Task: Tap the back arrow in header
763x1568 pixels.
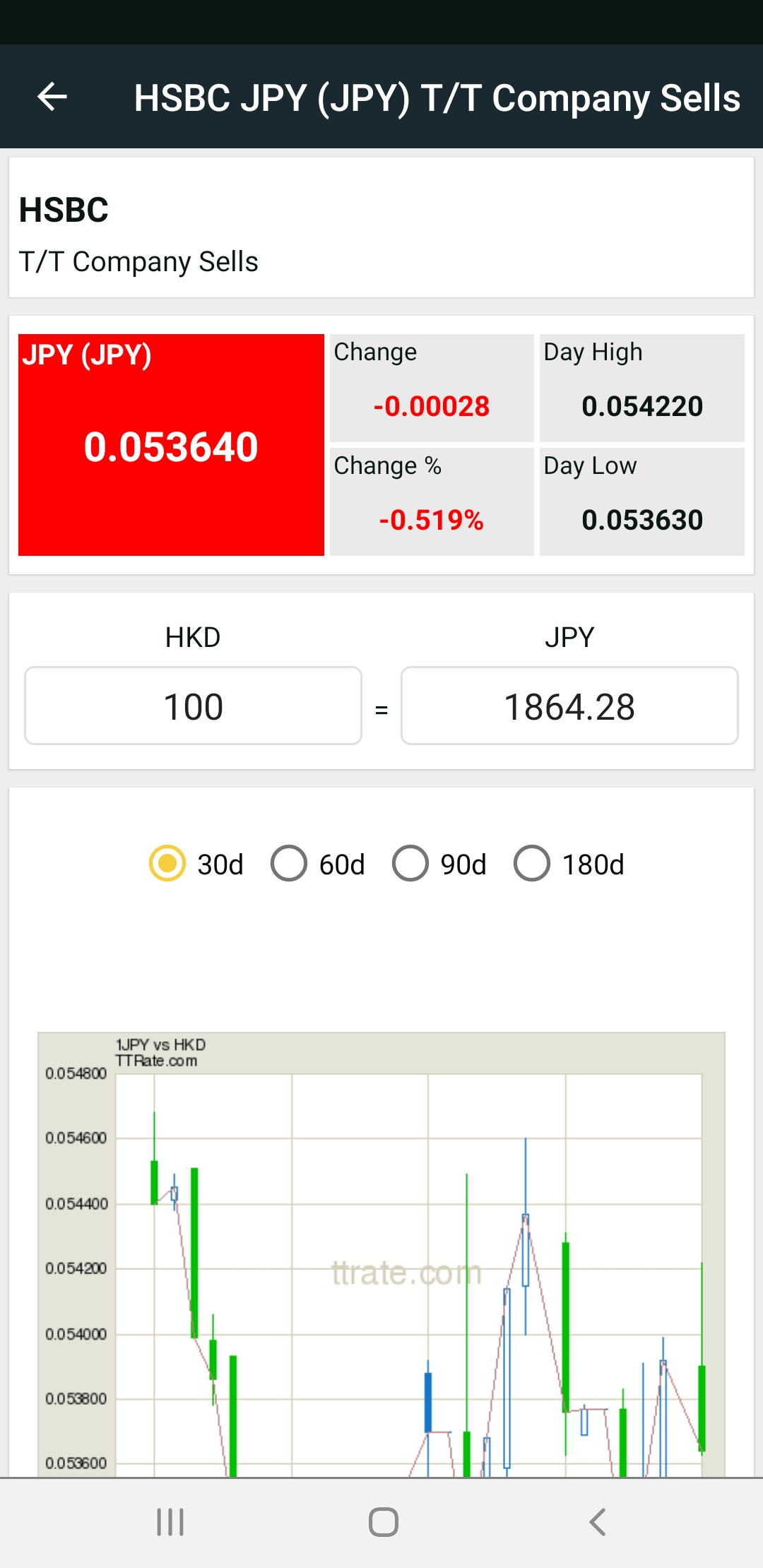Action: [x=52, y=97]
